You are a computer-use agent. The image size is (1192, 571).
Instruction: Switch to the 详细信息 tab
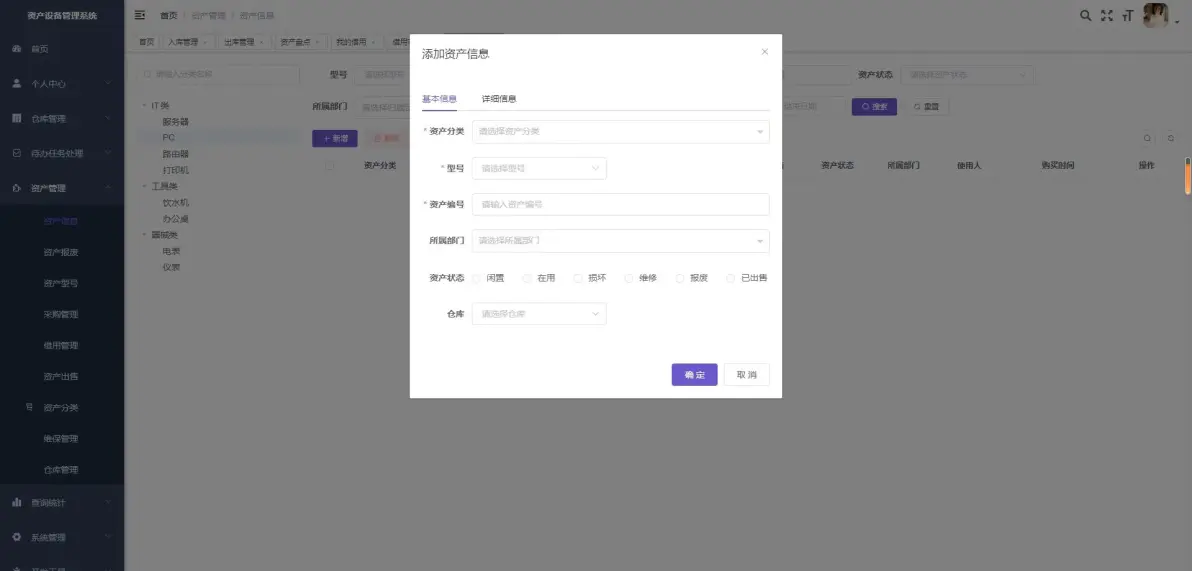499,99
